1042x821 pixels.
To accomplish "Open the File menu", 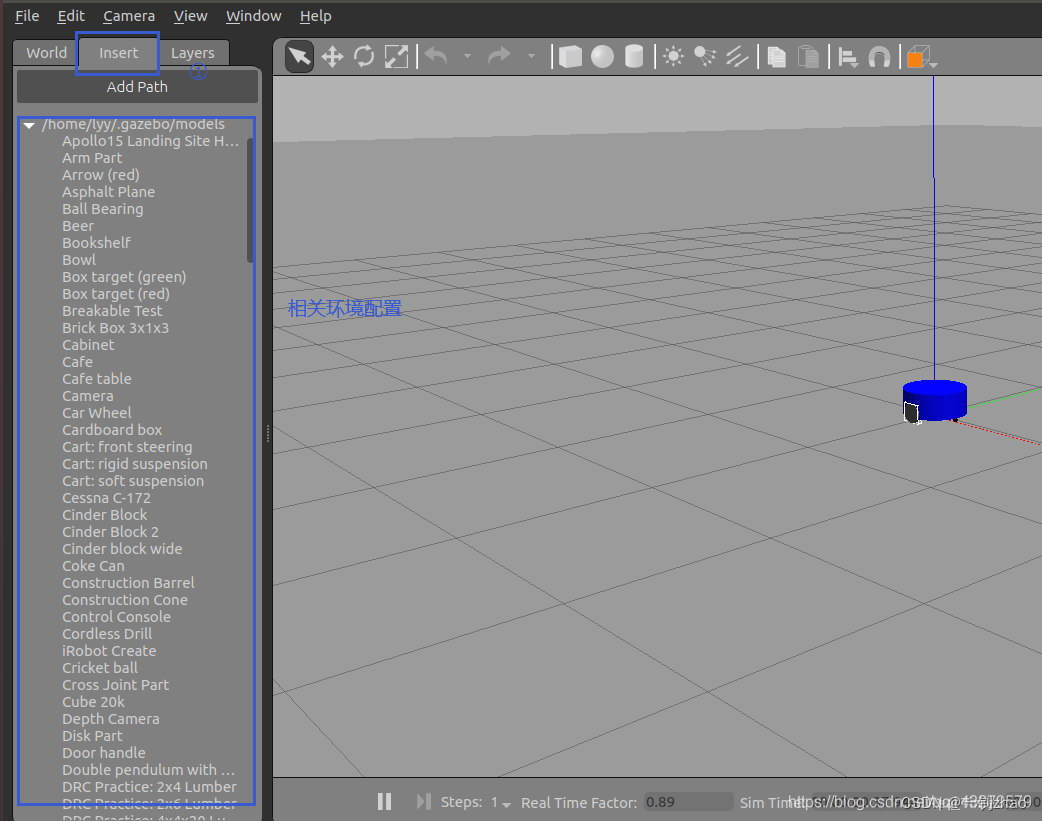I will coord(27,15).
